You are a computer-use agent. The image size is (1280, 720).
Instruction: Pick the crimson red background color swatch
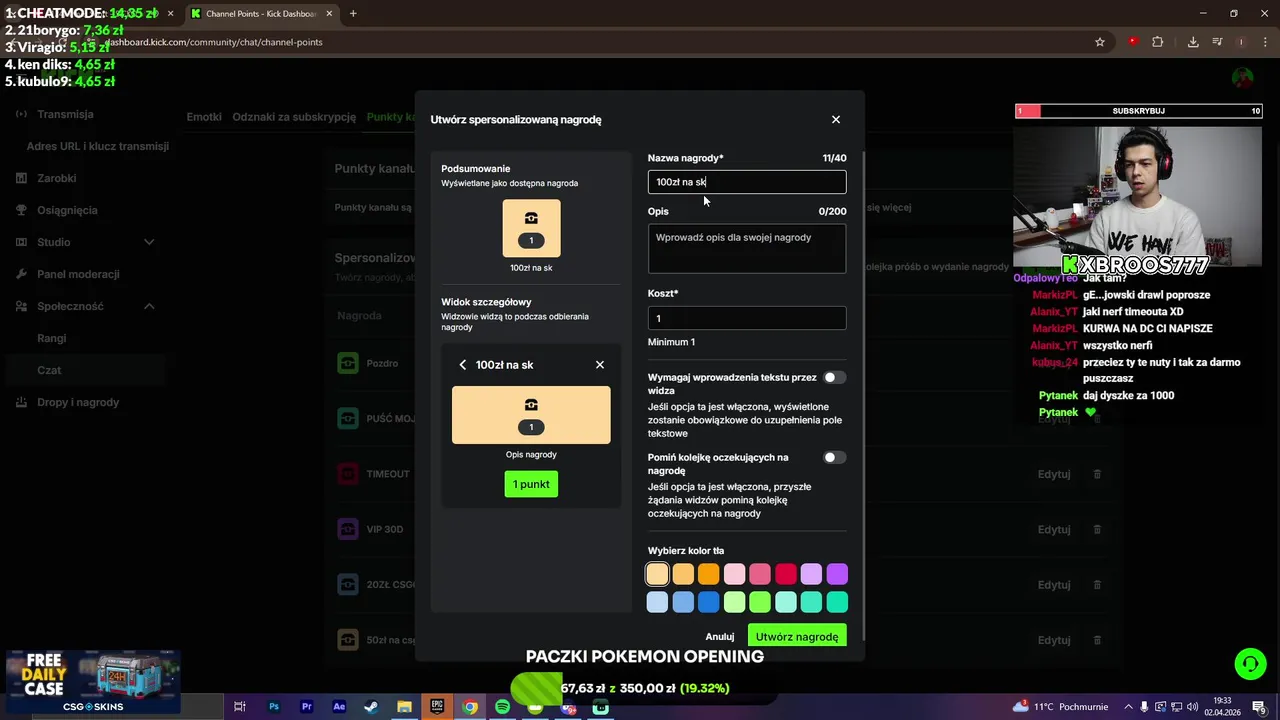[786, 574]
